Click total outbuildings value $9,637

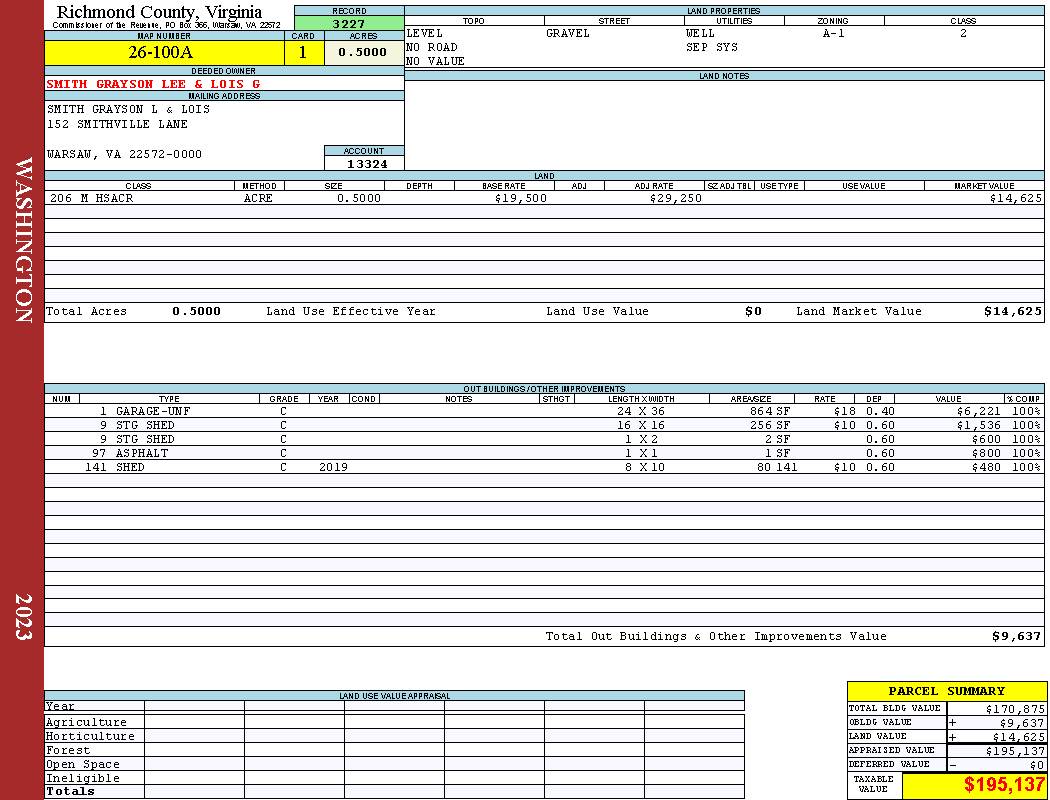pos(1017,637)
